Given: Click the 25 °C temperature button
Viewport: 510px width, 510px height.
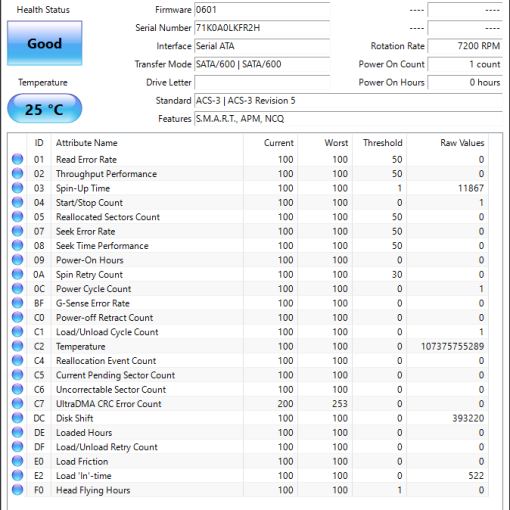Looking at the screenshot, I should (x=45, y=109).
